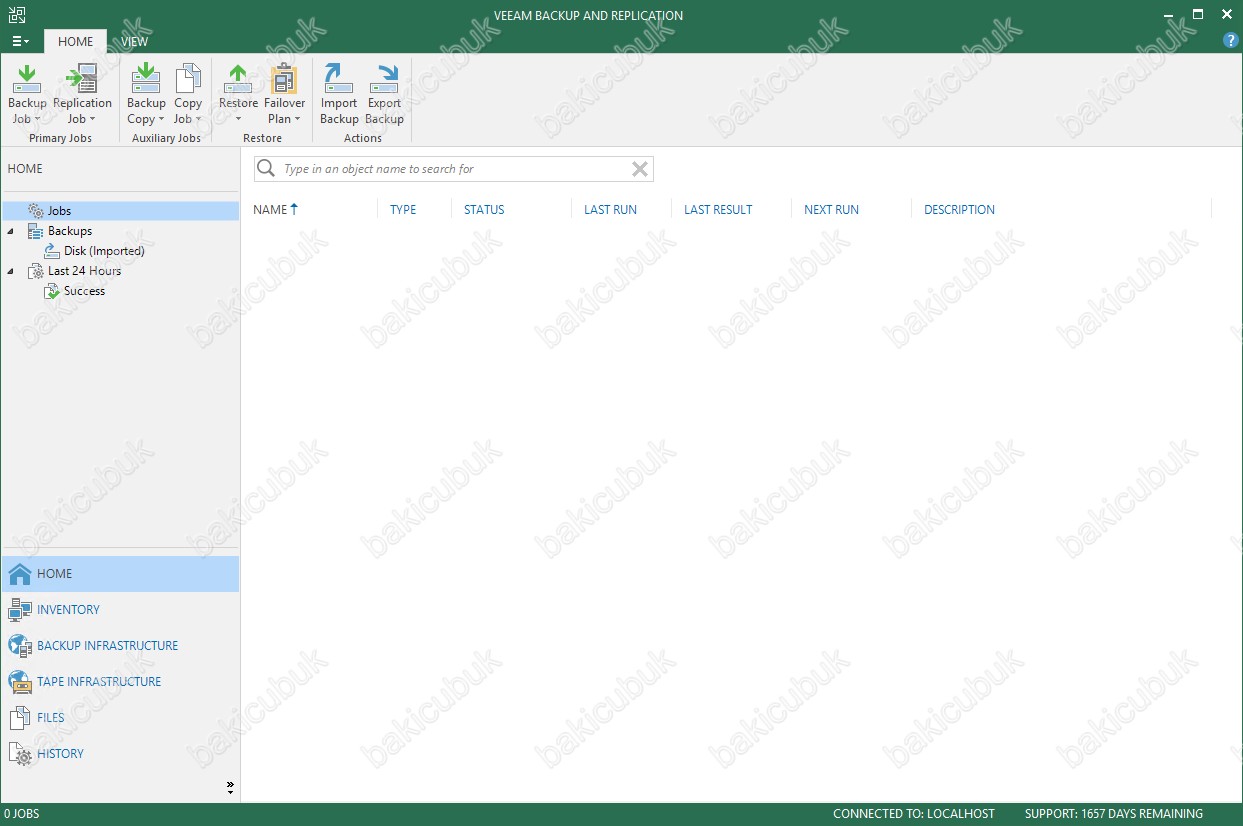This screenshot has height=826, width=1243.
Task: Open the Replication Job ribbon button
Action: (x=82, y=94)
